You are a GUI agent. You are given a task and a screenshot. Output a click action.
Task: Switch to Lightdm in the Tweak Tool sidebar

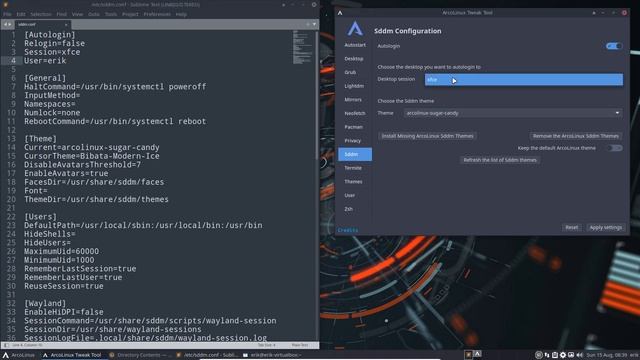tap(354, 86)
